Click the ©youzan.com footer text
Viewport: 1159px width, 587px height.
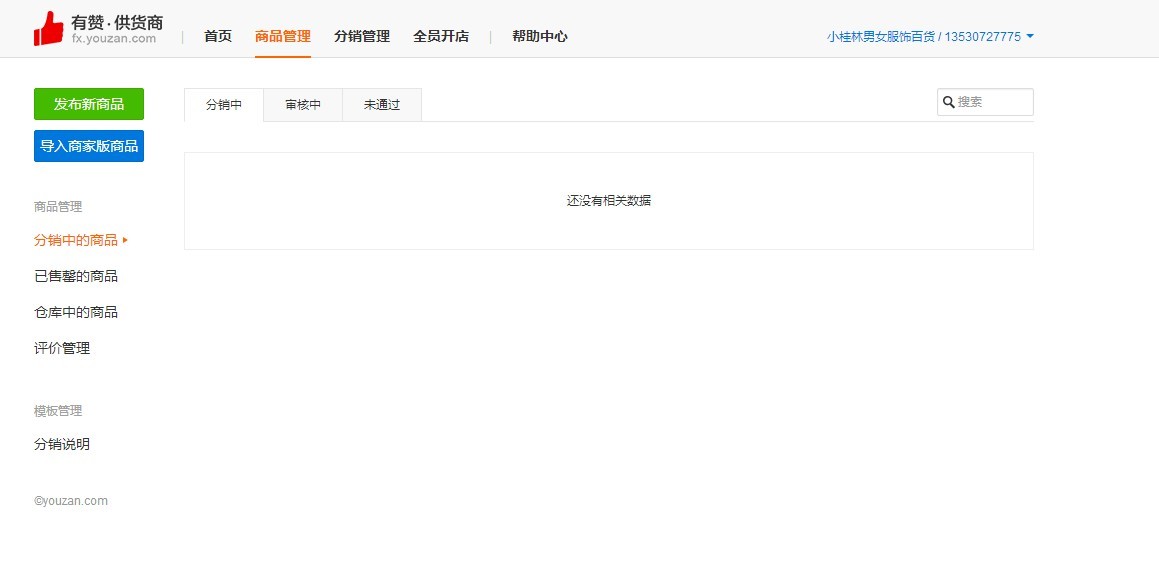pos(71,501)
